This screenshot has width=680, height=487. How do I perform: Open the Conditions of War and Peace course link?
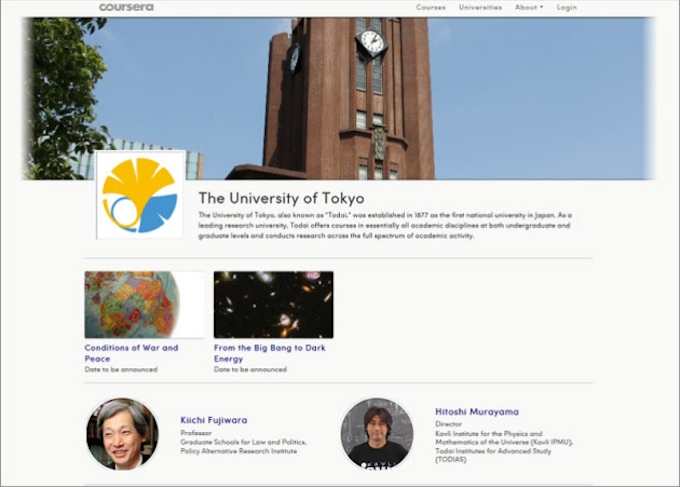[131, 353]
